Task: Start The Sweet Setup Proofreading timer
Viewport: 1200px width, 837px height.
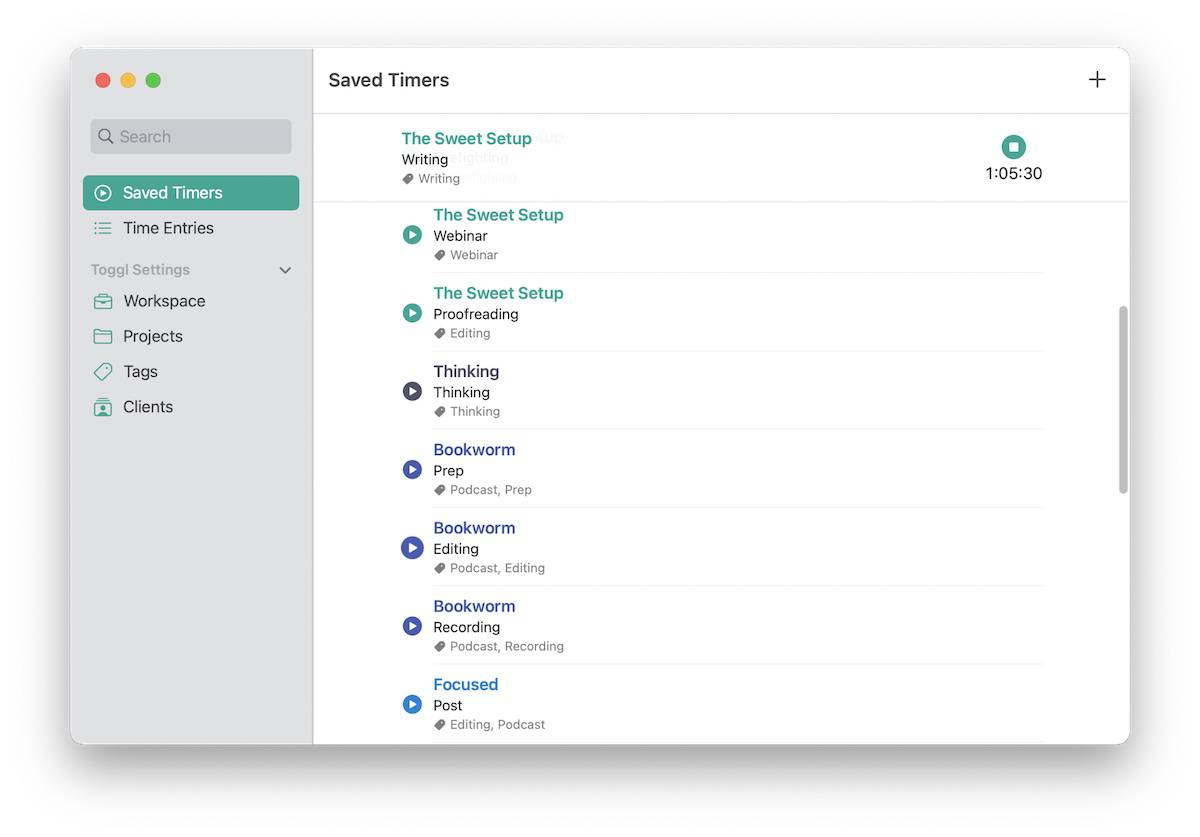Action: (412, 313)
